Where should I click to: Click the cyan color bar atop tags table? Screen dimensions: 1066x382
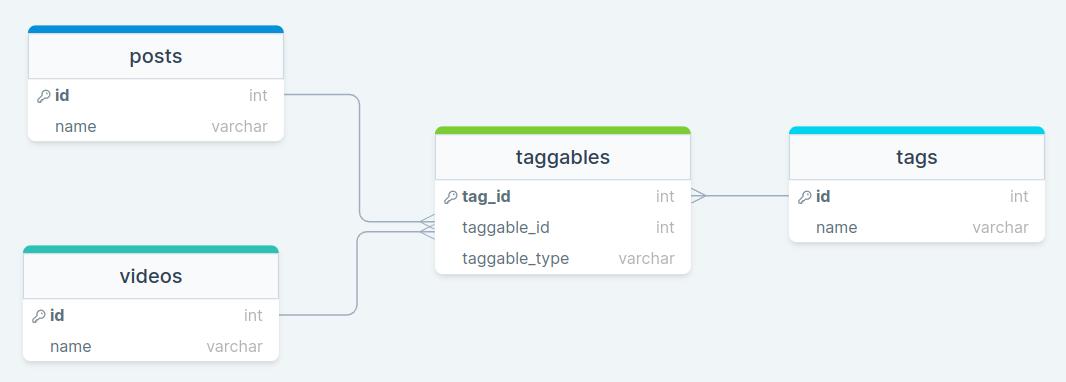click(916, 130)
